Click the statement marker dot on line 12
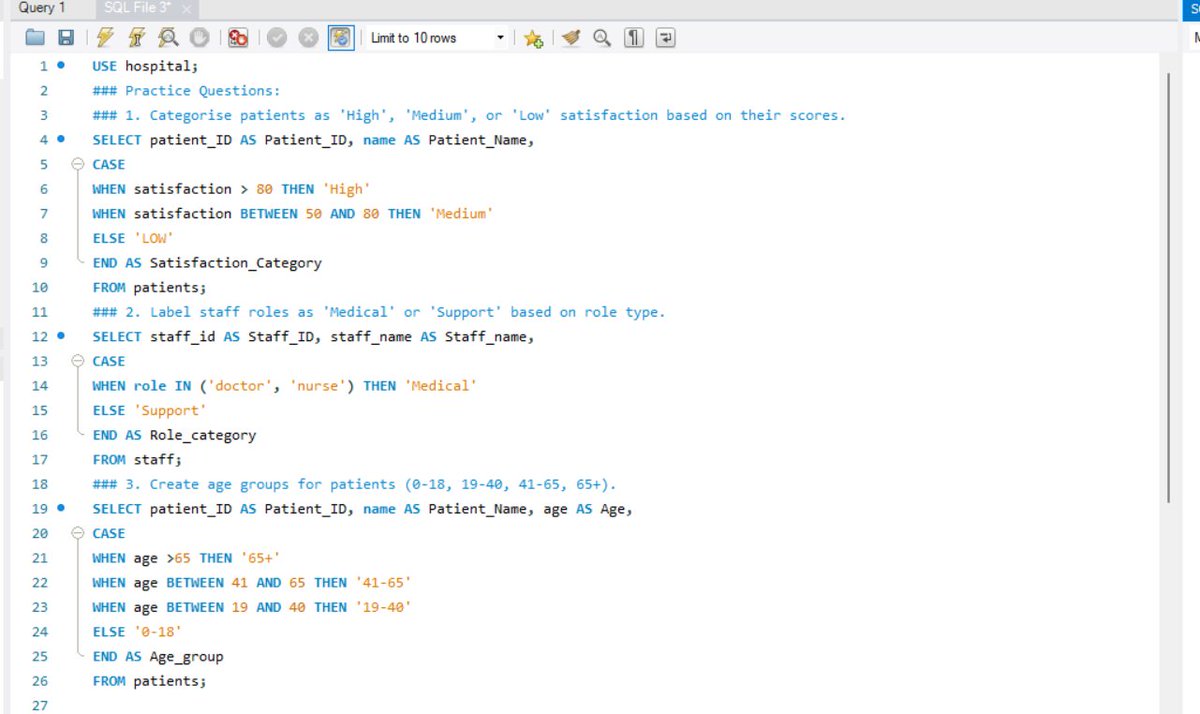This screenshot has width=1200, height=714. pyautogui.click(x=60, y=337)
